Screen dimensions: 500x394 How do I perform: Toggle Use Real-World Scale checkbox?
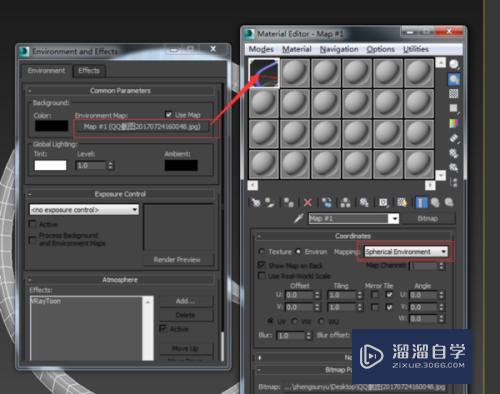pyautogui.click(x=262, y=276)
